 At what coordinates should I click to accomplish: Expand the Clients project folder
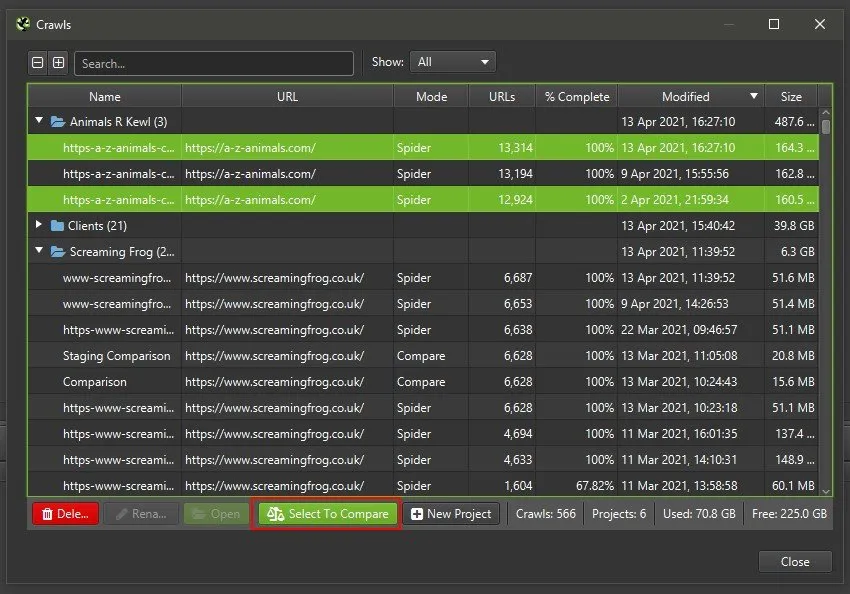(40, 226)
